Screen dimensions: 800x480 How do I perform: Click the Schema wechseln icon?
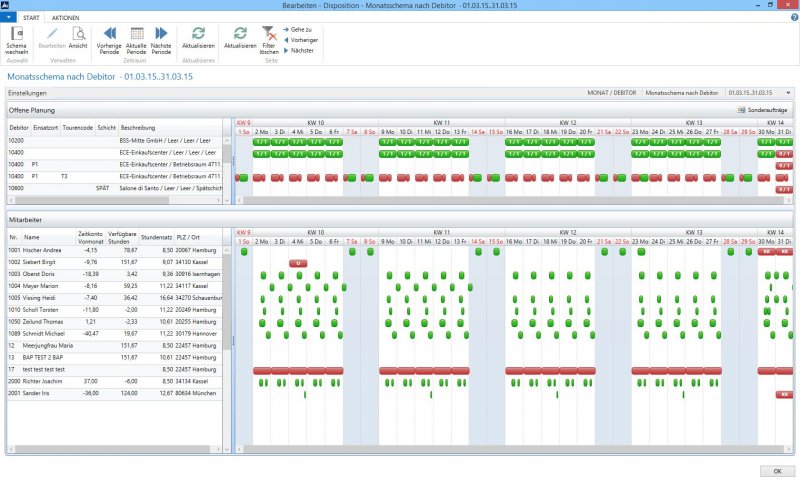click(x=16, y=34)
